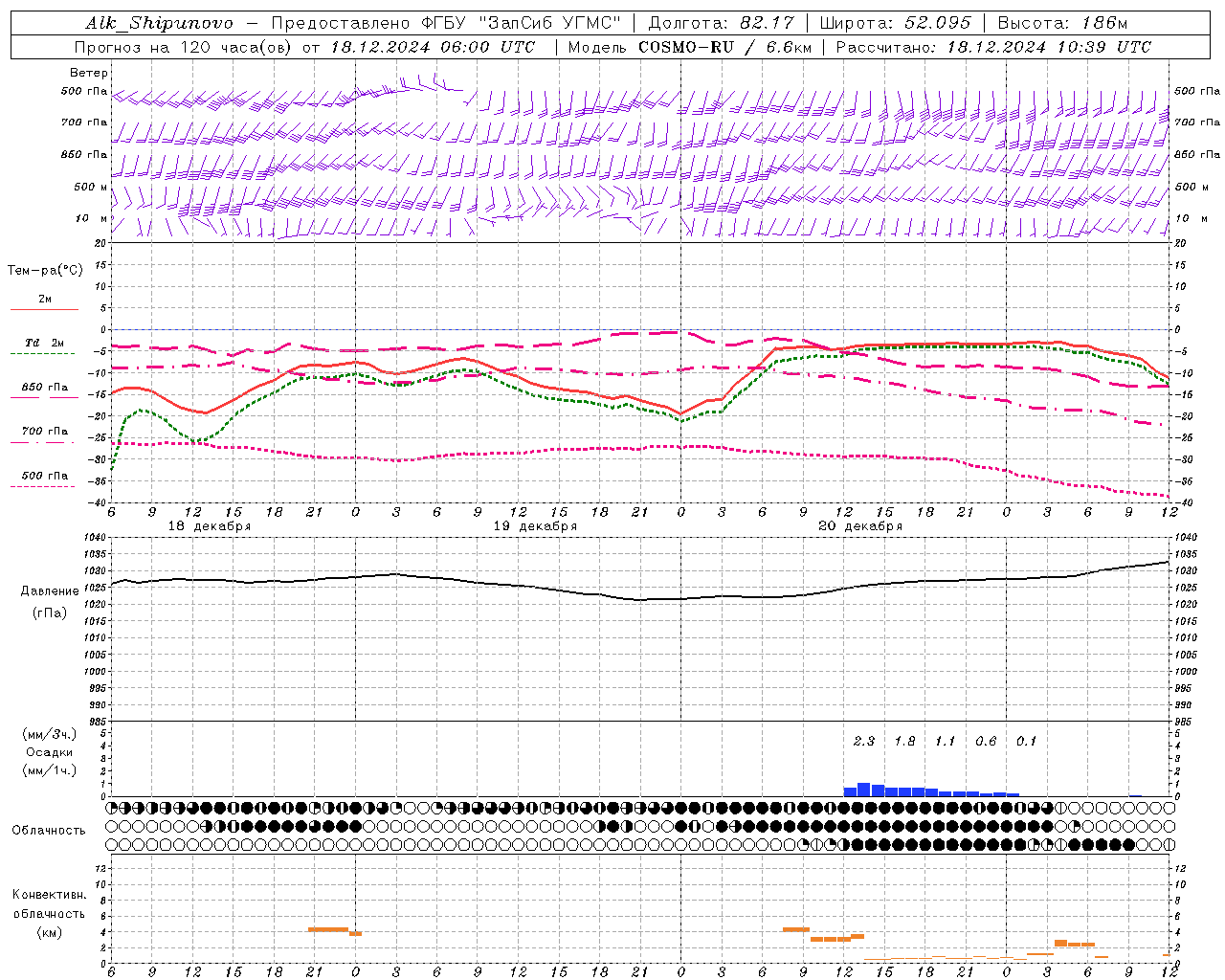Viewport: 1225px width, 980px height.
Task: Click the '18 декабря' date label
Action: point(210,526)
